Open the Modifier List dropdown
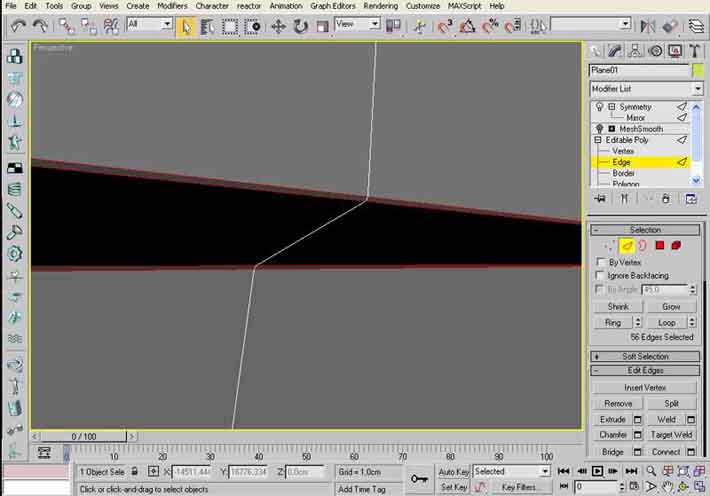 click(645, 89)
